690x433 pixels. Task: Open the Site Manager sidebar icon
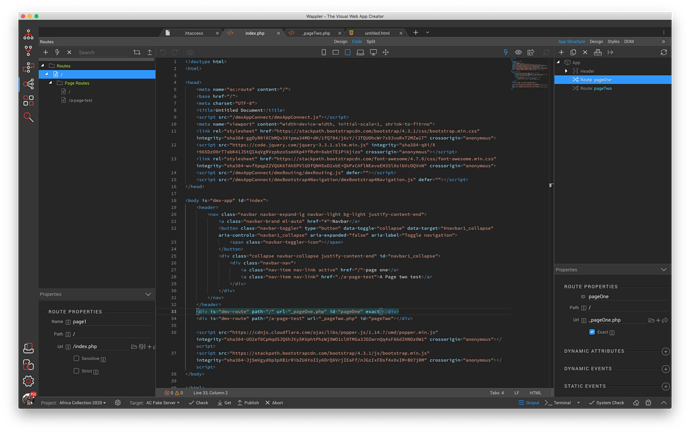click(x=29, y=34)
